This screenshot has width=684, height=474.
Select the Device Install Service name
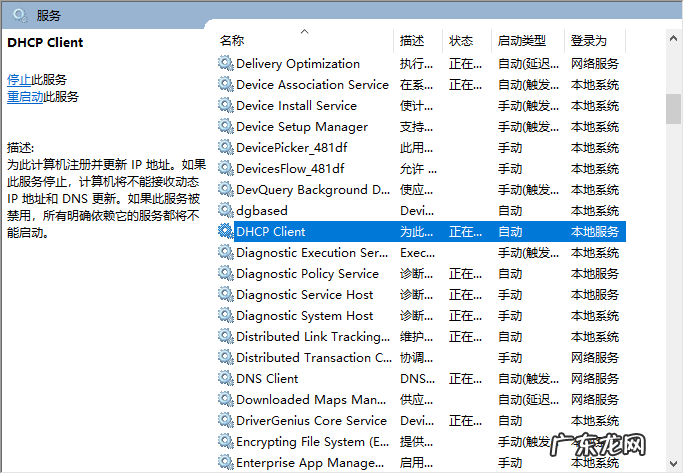pyautogui.click(x=297, y=106)
